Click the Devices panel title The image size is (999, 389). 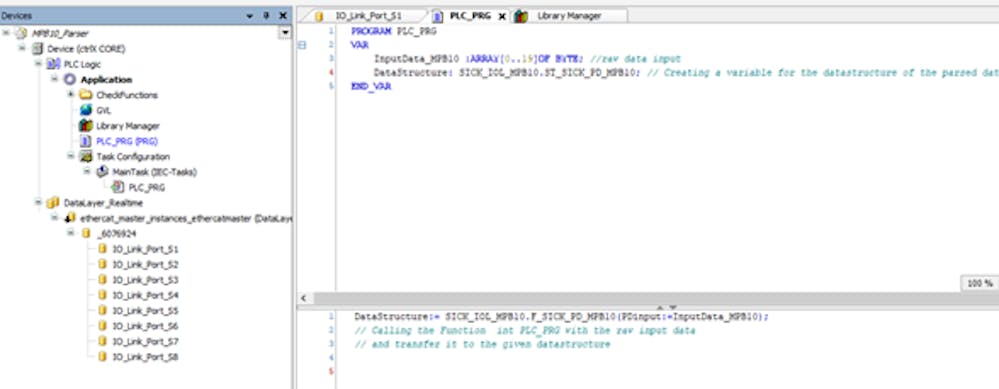coord(16,15)
